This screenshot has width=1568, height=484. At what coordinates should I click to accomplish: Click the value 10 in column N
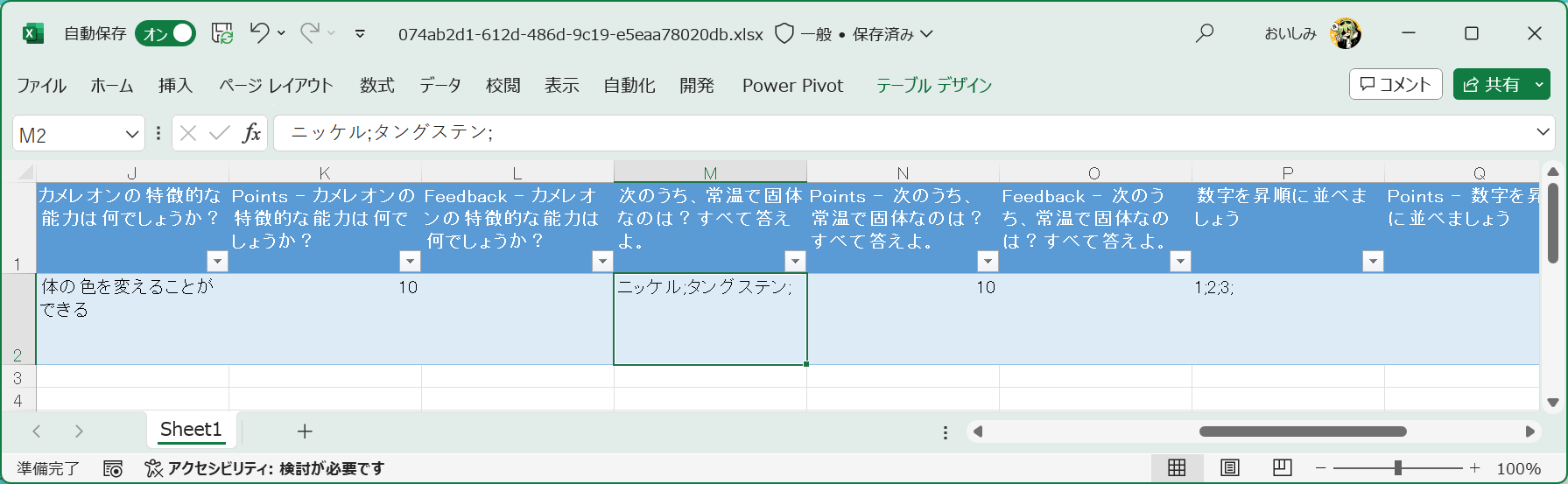point(986,287)
